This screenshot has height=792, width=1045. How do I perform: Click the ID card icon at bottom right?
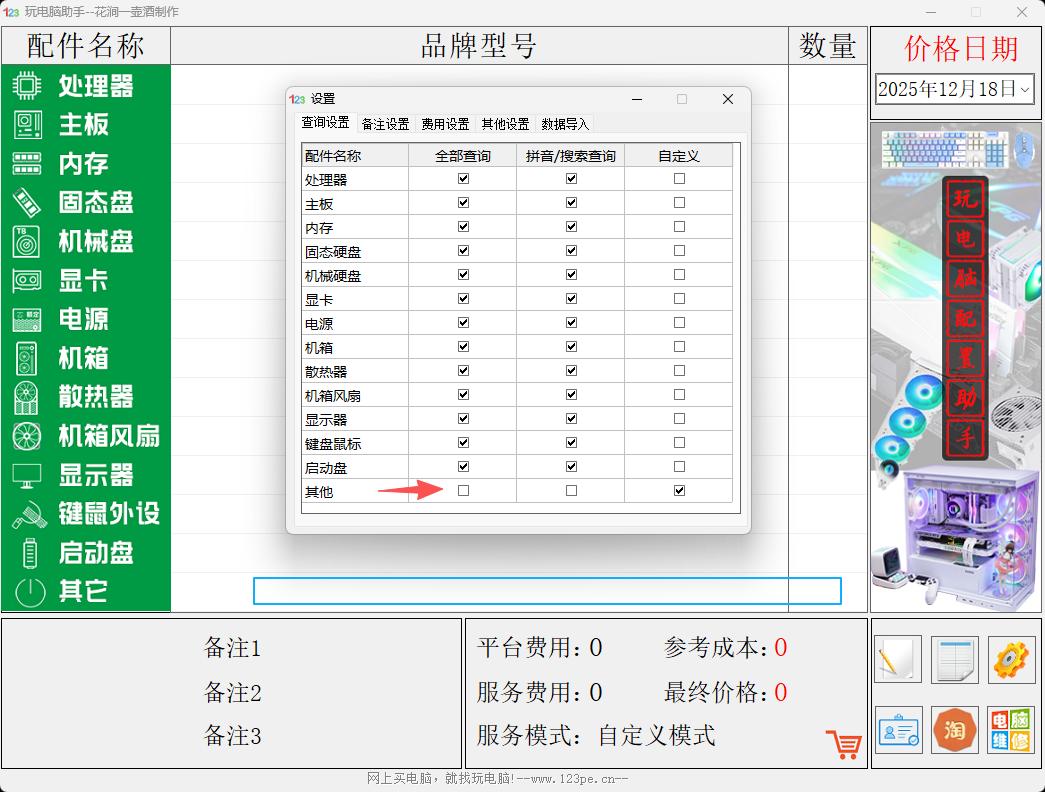click(x=897, y=731)
